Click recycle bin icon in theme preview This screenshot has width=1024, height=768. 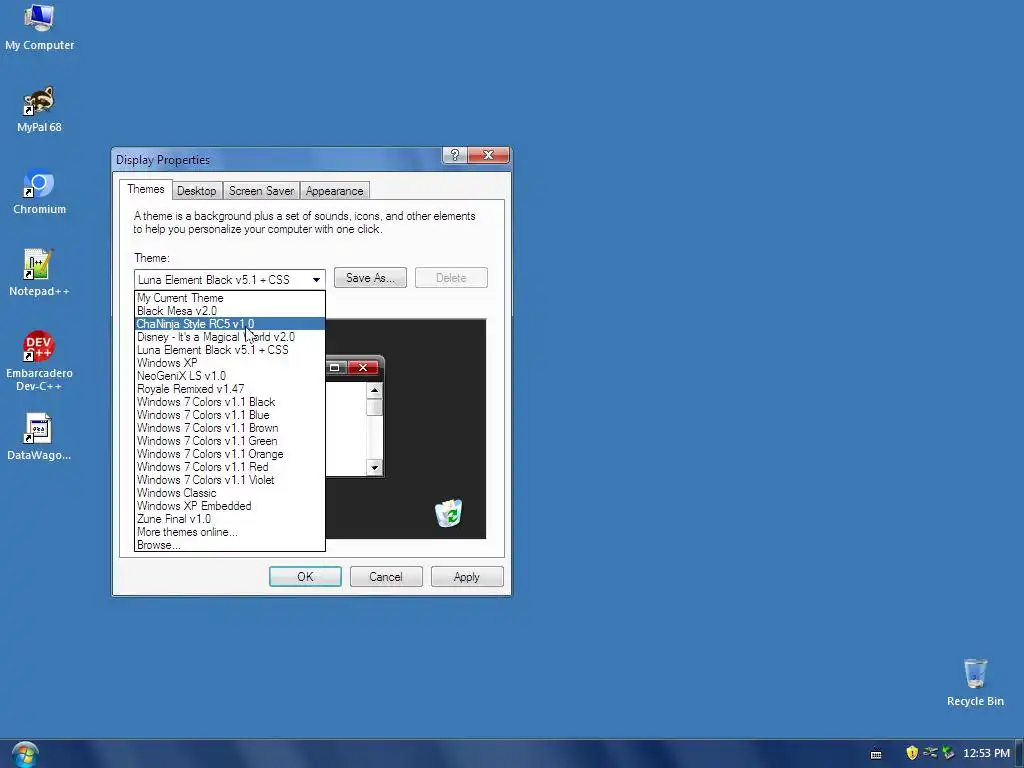pos(449,513)
